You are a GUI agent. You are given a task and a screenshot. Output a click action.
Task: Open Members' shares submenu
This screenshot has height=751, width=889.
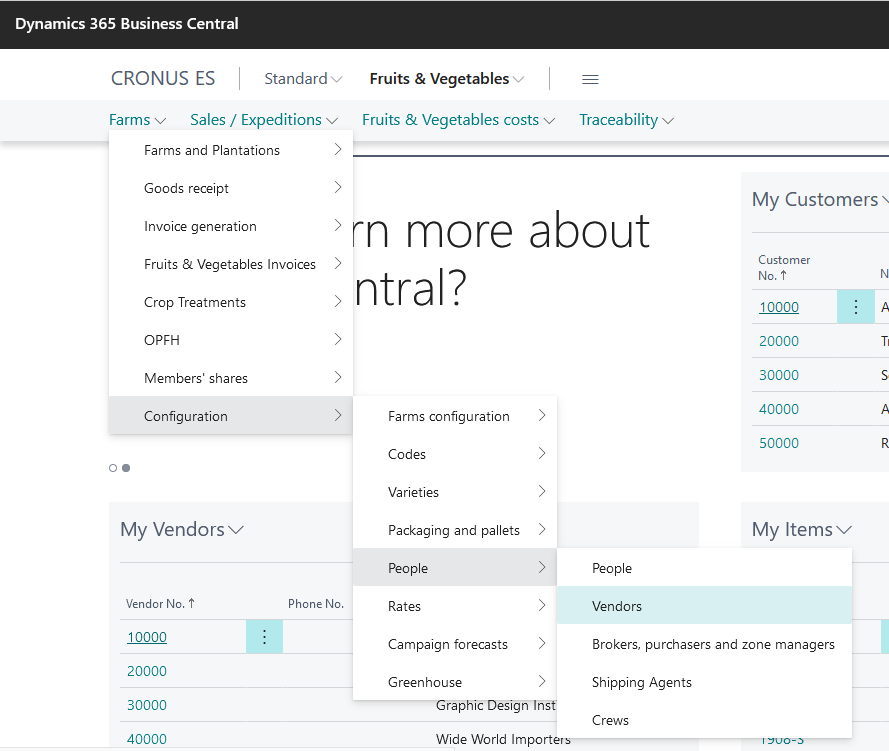point(231,378)
